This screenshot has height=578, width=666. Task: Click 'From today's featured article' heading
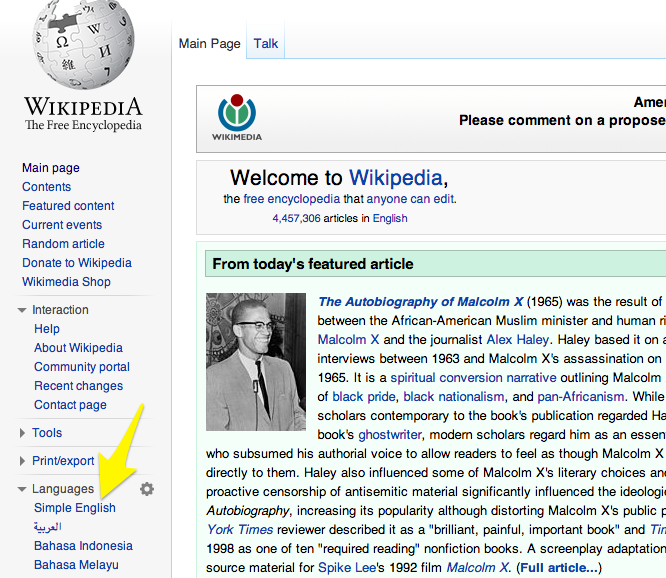(x=313, y=264)
